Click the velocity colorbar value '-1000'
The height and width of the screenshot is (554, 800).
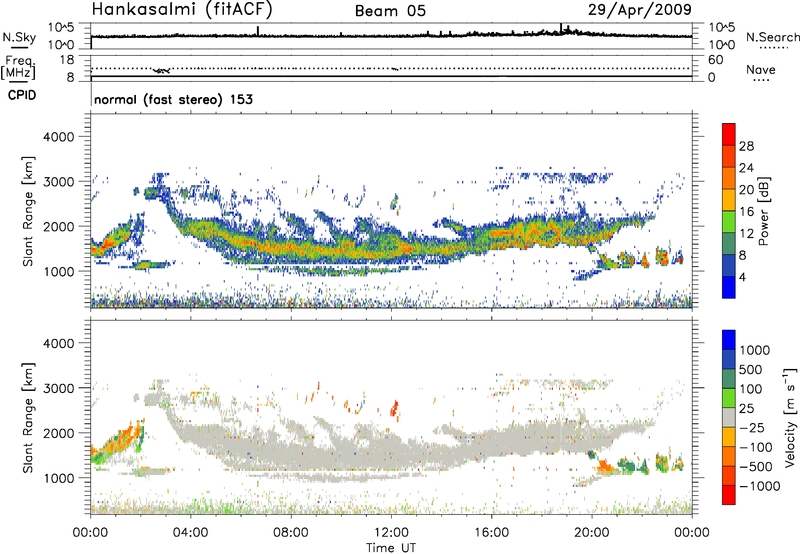[760, 486]
